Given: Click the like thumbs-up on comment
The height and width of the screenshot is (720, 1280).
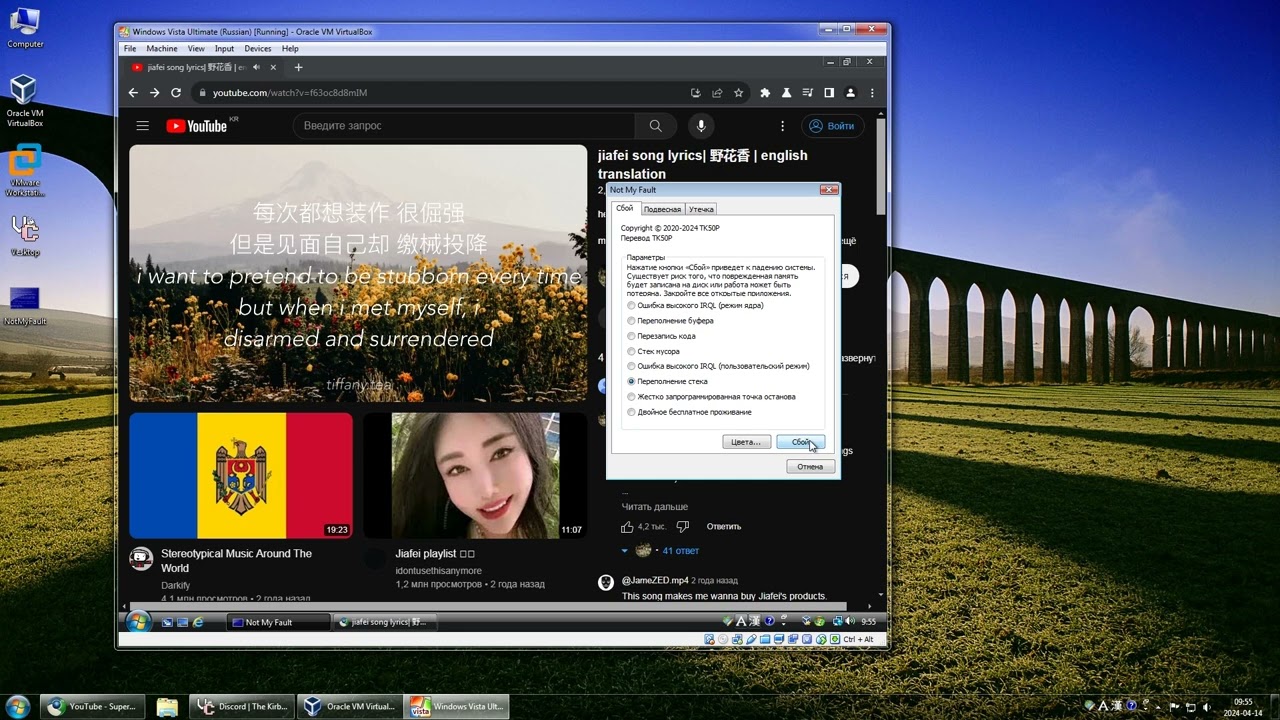Looking at the screenshot, I should pyautogui.click(x=627, y=526).
